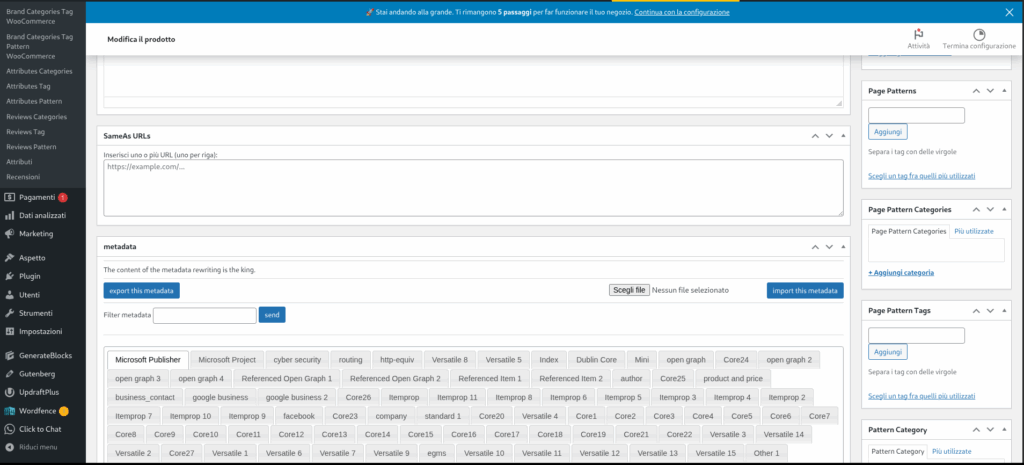Move SameAs URLs panel down
The width and height of the screenshot is (1024, 465).
pyautogui.click(x=829, y=136)
